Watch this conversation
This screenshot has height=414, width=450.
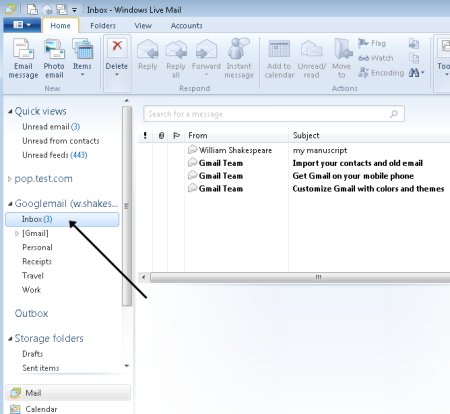(376, 58)
